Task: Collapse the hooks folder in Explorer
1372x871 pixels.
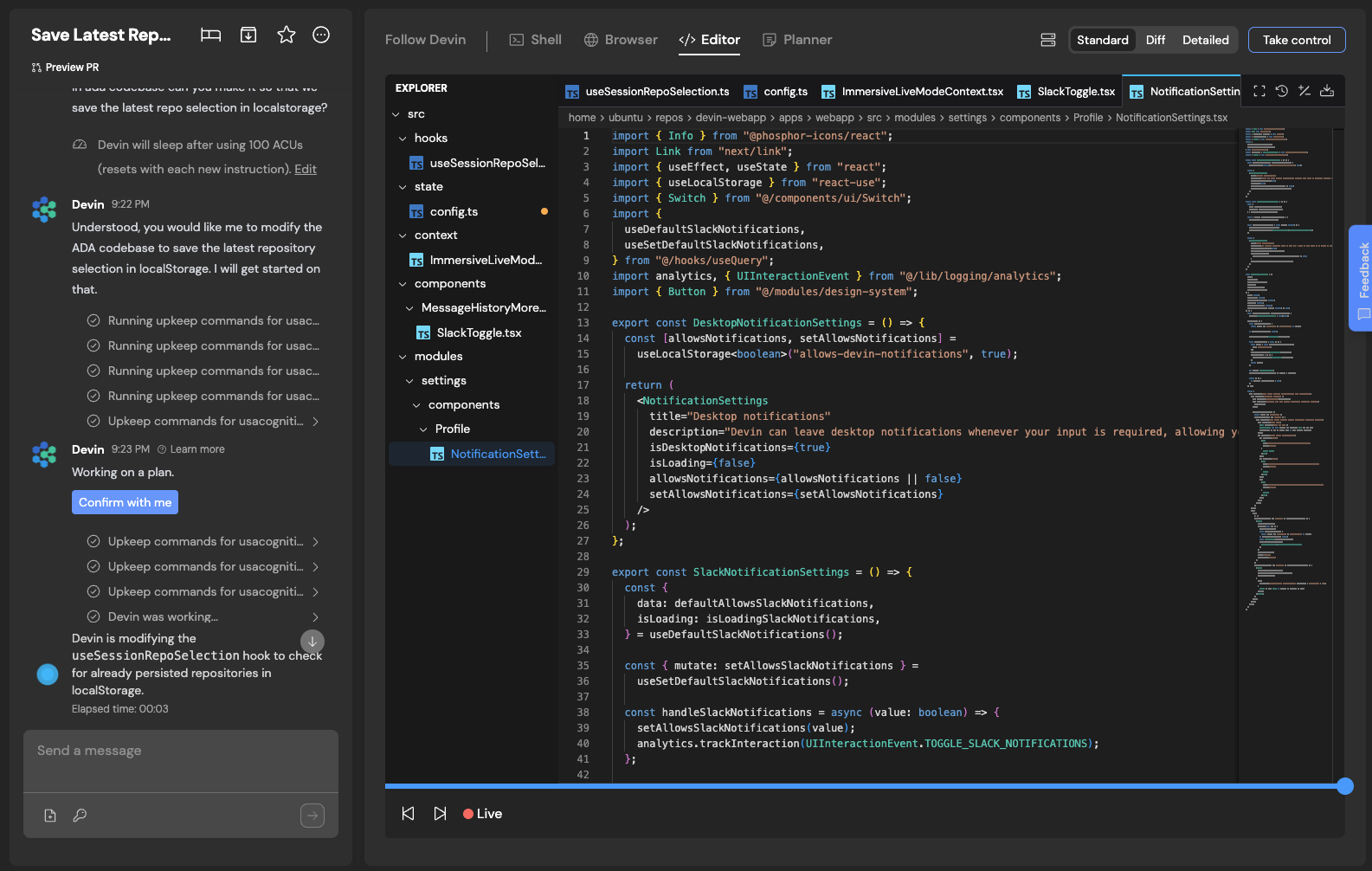Action: click(403, 139)
